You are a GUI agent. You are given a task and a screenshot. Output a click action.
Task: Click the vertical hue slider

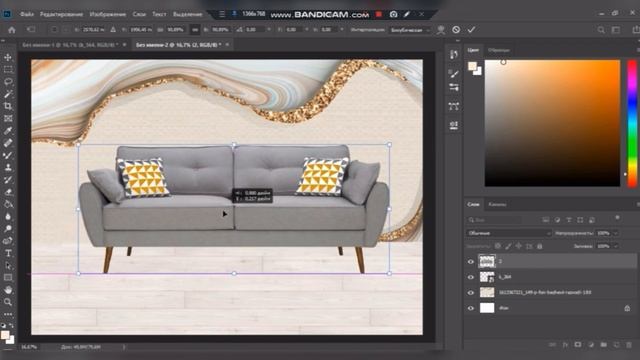(x=632, y=123)
